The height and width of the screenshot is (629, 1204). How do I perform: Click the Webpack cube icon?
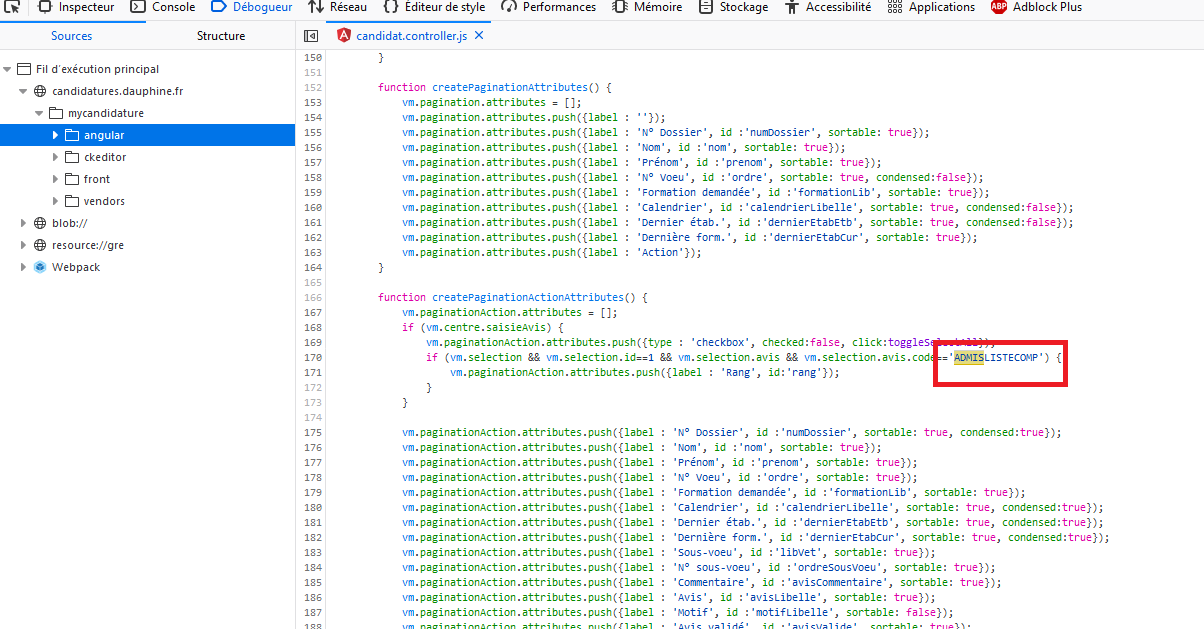coord(40,267)
